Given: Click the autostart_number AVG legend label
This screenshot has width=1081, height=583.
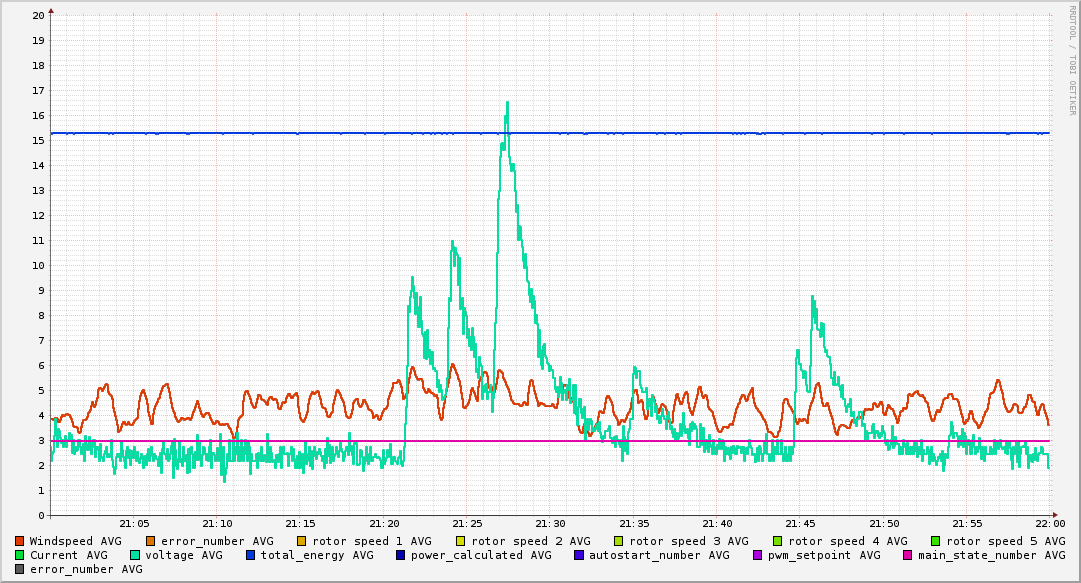Looking at the screenshot, I should (659, 555).
